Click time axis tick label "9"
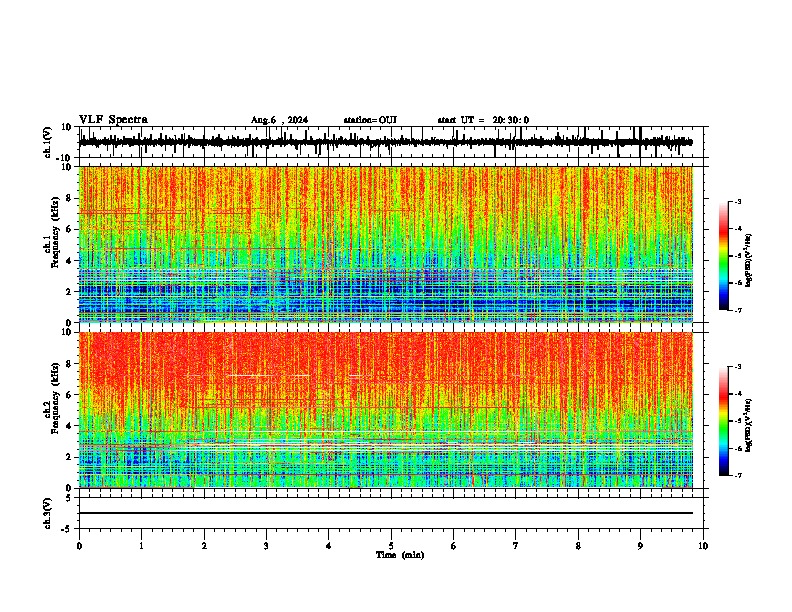 click(640, 546)
